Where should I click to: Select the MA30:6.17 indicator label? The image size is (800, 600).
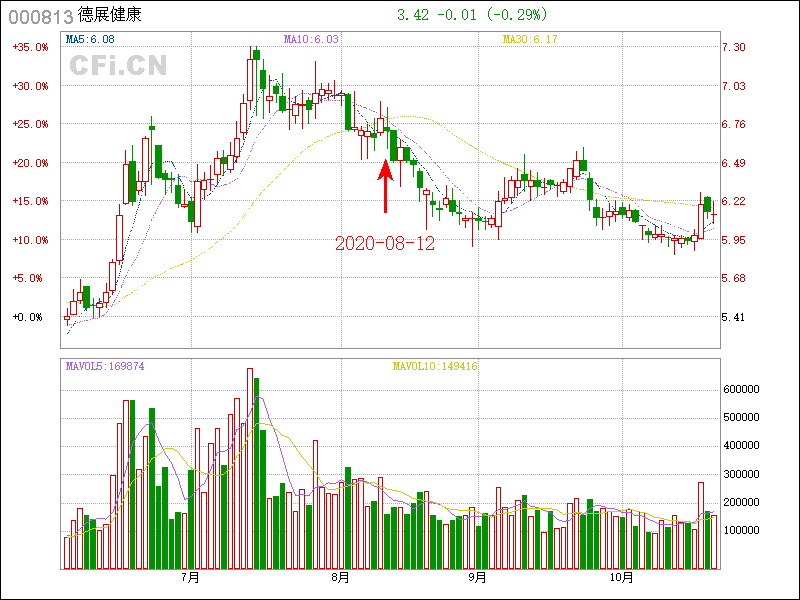point(529,39)
